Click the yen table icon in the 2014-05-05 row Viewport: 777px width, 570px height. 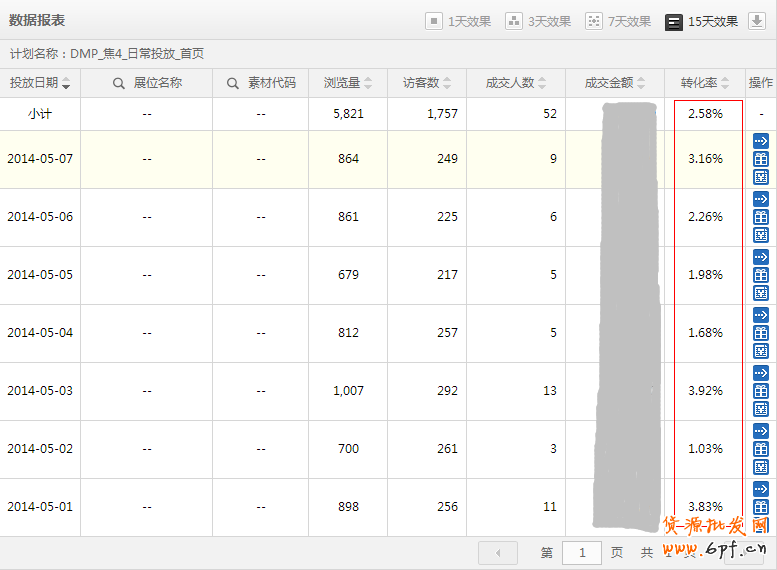760,293
